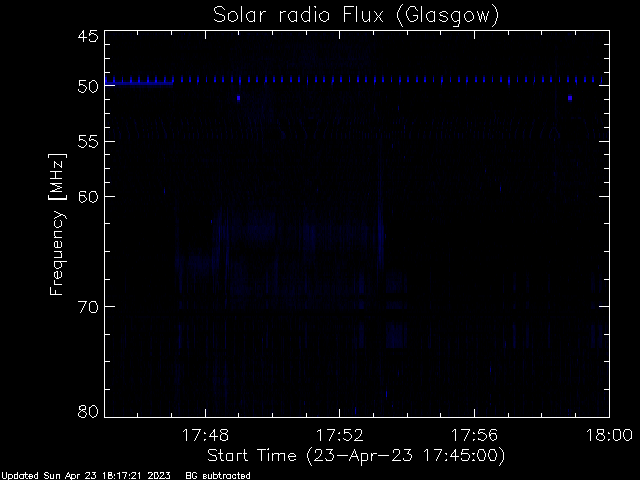Click the 'Start Time (23-Apr-23 17:45:00)' label
This screenshot has width=640, height=480.
(x=356, y=456)
